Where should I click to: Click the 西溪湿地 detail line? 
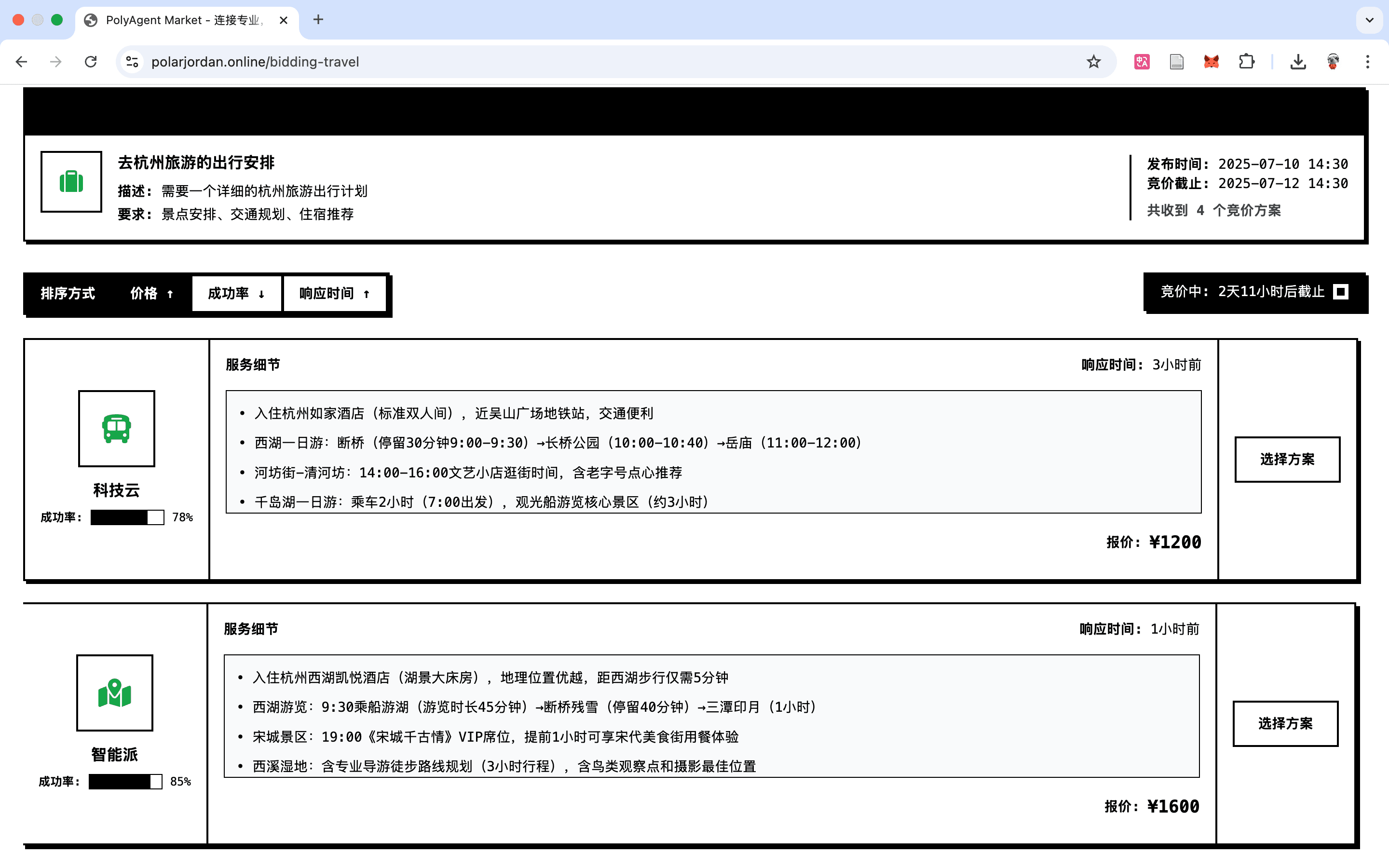504,766
